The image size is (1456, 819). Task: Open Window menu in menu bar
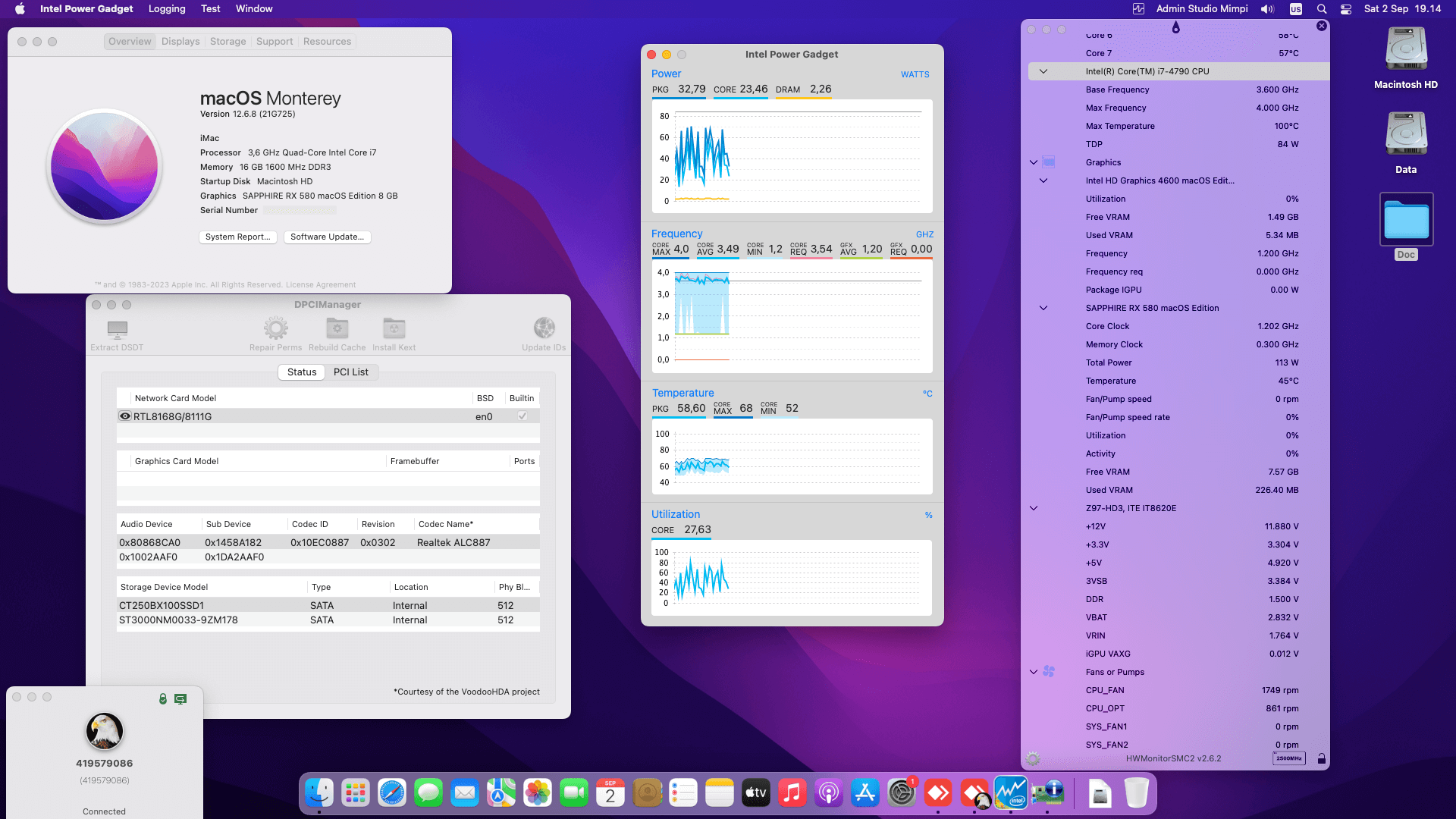(x=254, y=9)
